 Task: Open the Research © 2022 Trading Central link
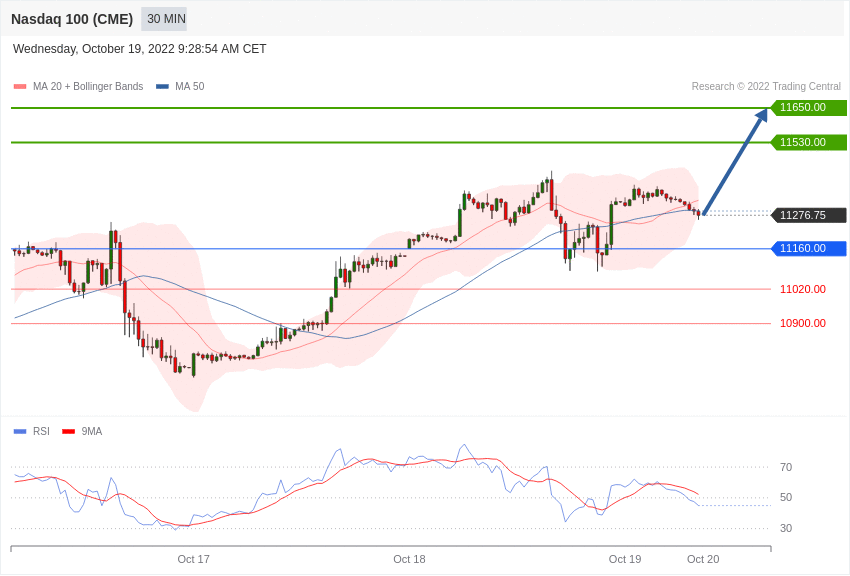[766, 87]
